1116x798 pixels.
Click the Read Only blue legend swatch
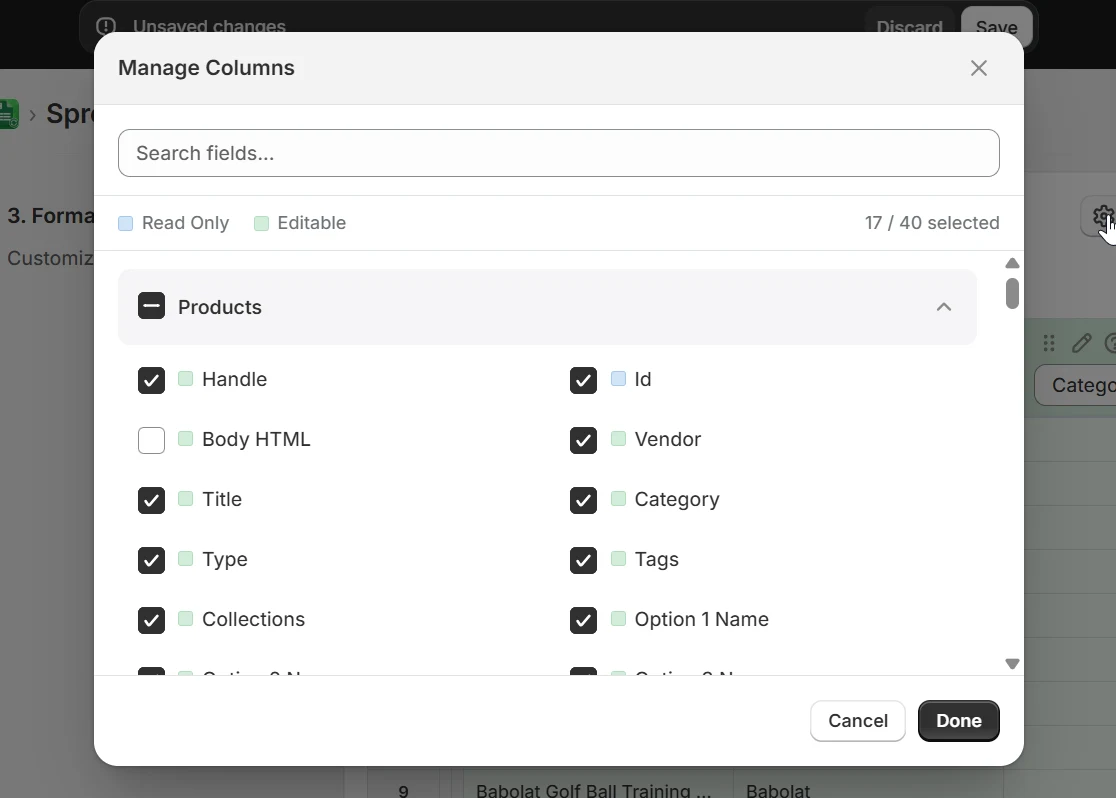[125, 224]
